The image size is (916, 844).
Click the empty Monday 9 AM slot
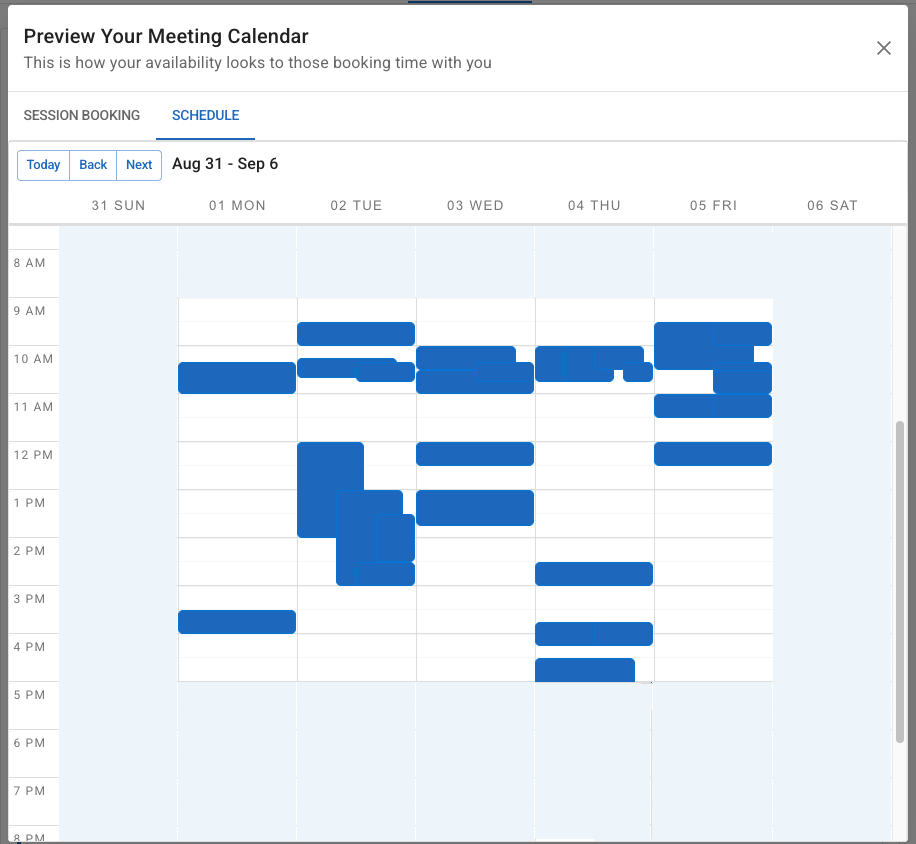click(x=237, y=310)
